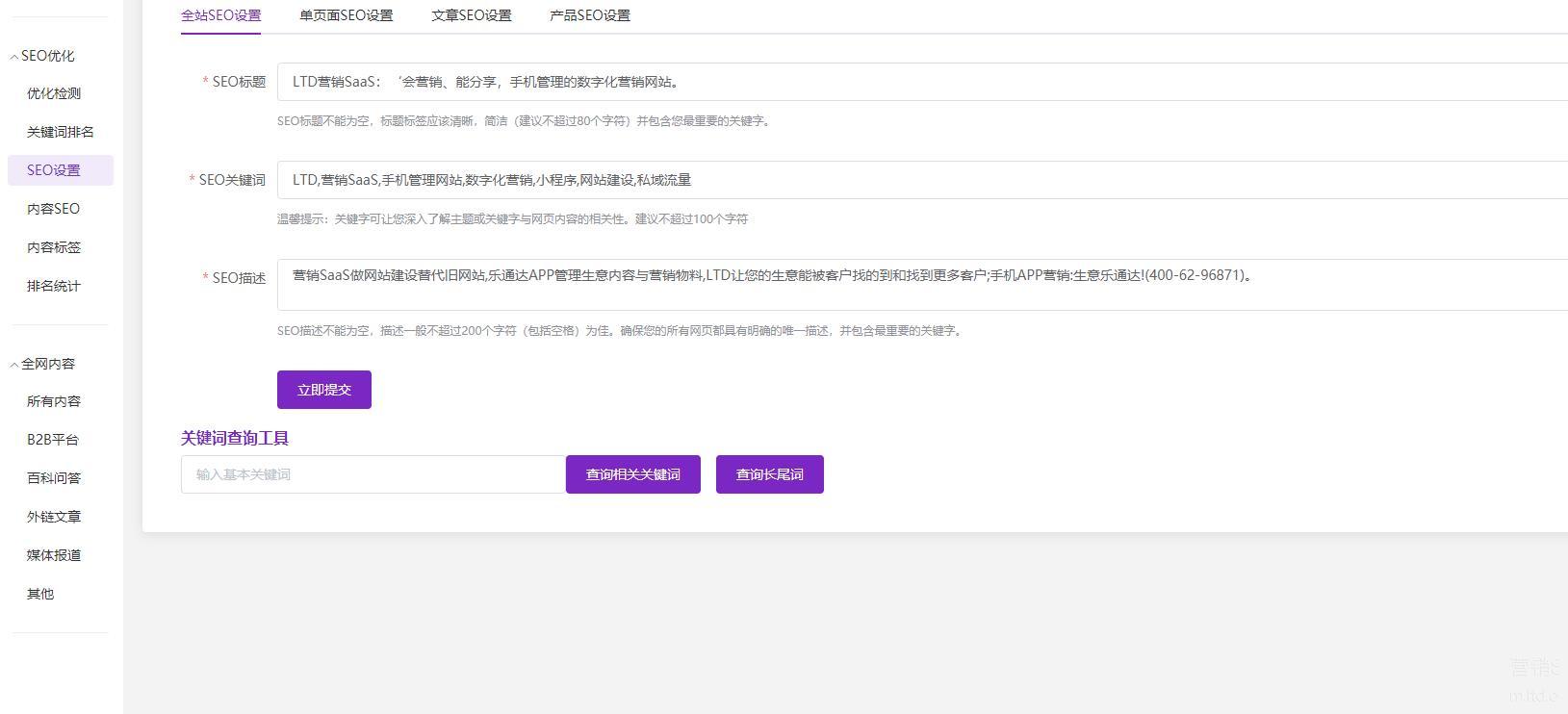The width and height of the screenshot is (1568, 714).
Task: Click the 关键词查询工具 heading
Action: point(235,438)
